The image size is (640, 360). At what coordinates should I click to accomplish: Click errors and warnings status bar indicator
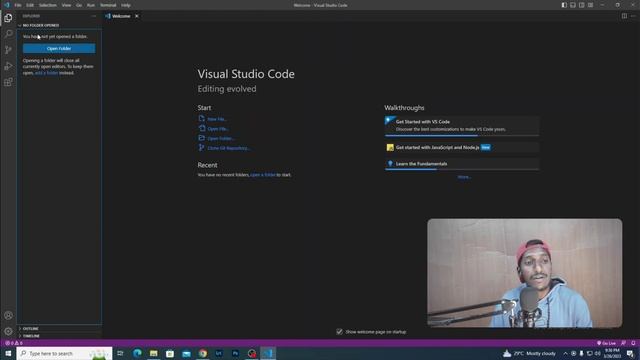[13, 343]
